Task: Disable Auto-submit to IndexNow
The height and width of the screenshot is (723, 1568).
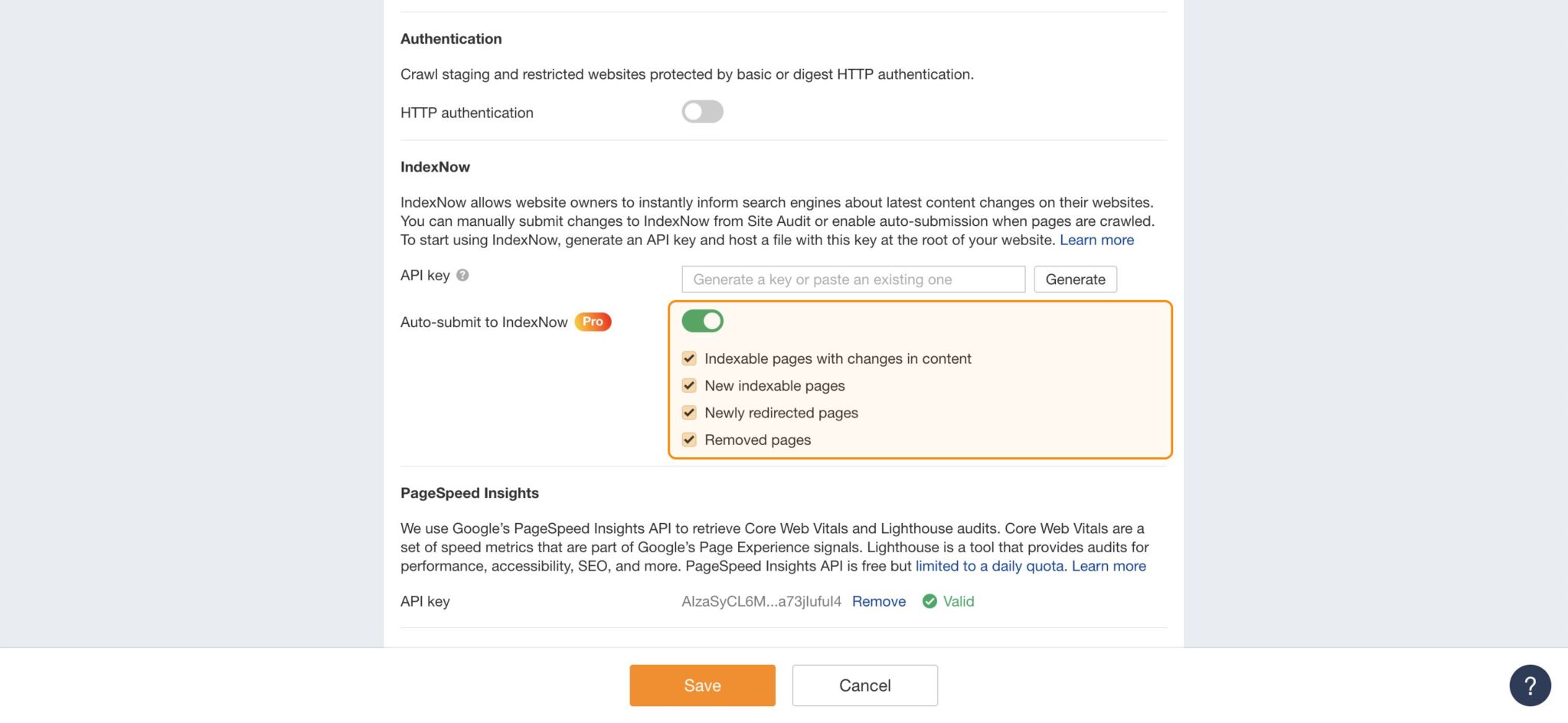Action: point(702,320)
